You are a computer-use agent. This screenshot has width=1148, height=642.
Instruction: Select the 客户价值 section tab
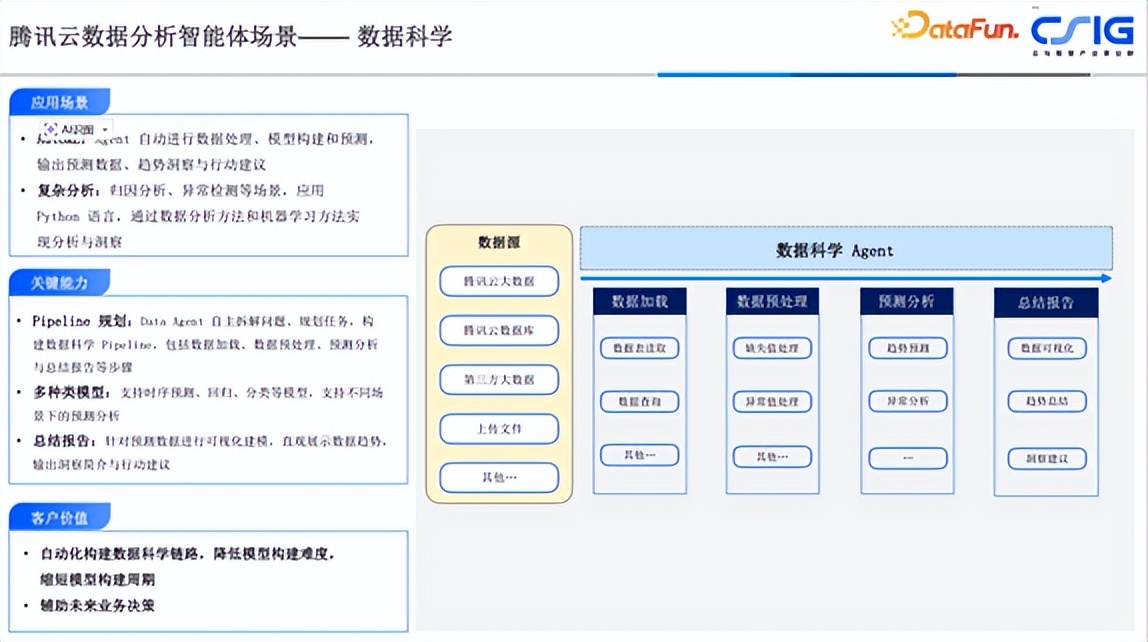[x=59, y=518]
